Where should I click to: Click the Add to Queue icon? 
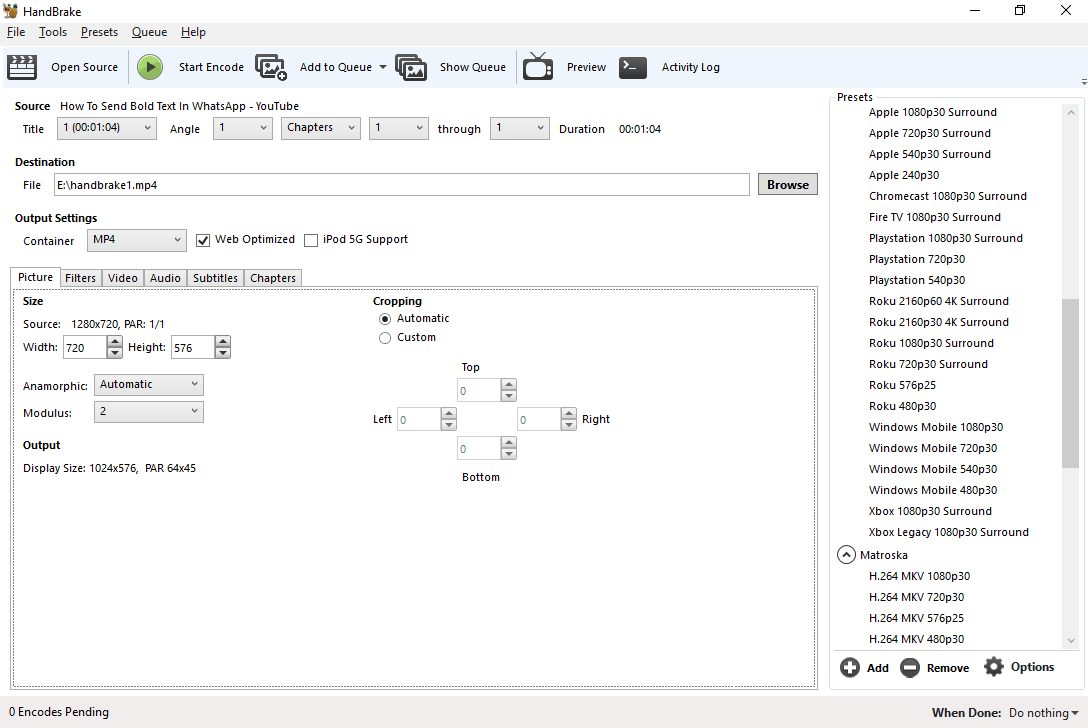coord(271,67)
